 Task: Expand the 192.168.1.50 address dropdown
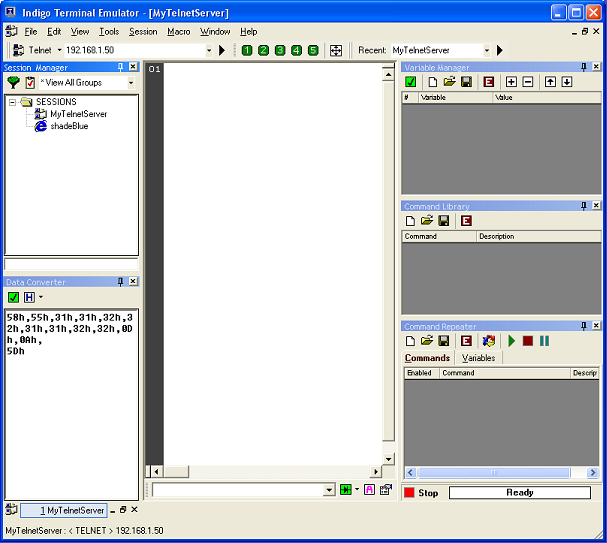coord(209,50)
